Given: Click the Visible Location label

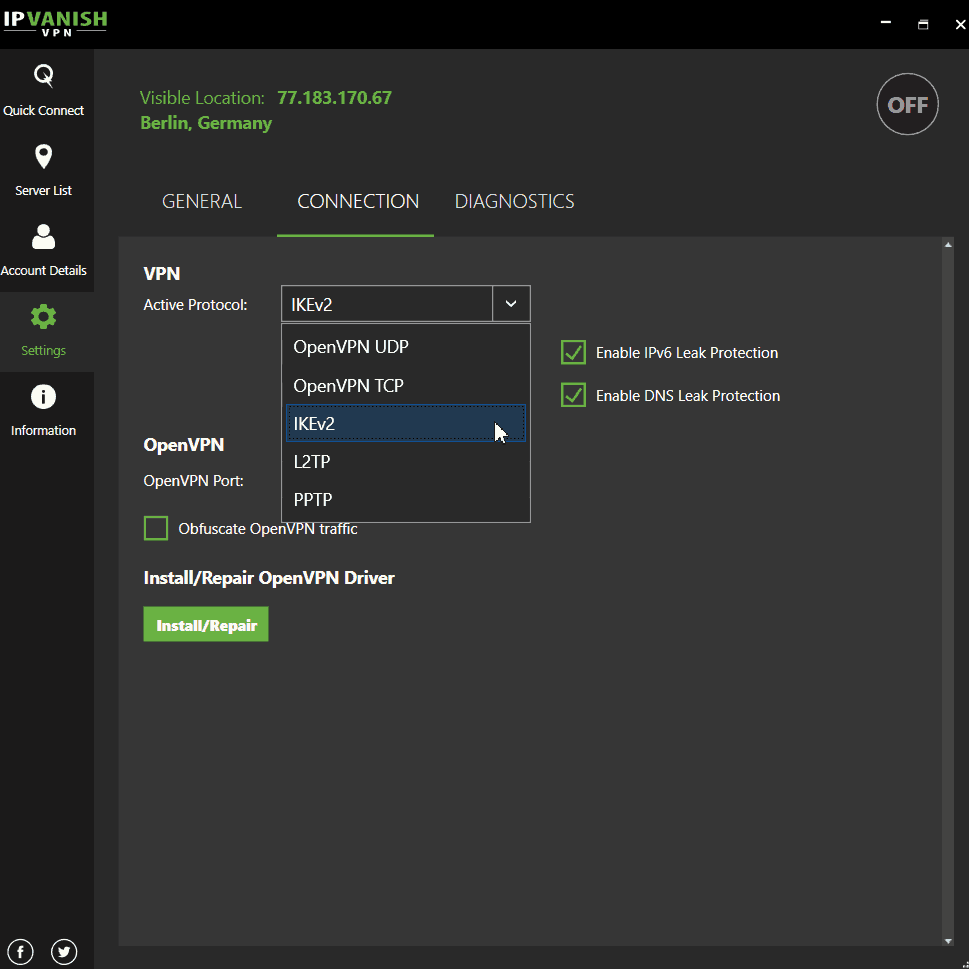Looking at the screenshot, I should tap(202, 98).
